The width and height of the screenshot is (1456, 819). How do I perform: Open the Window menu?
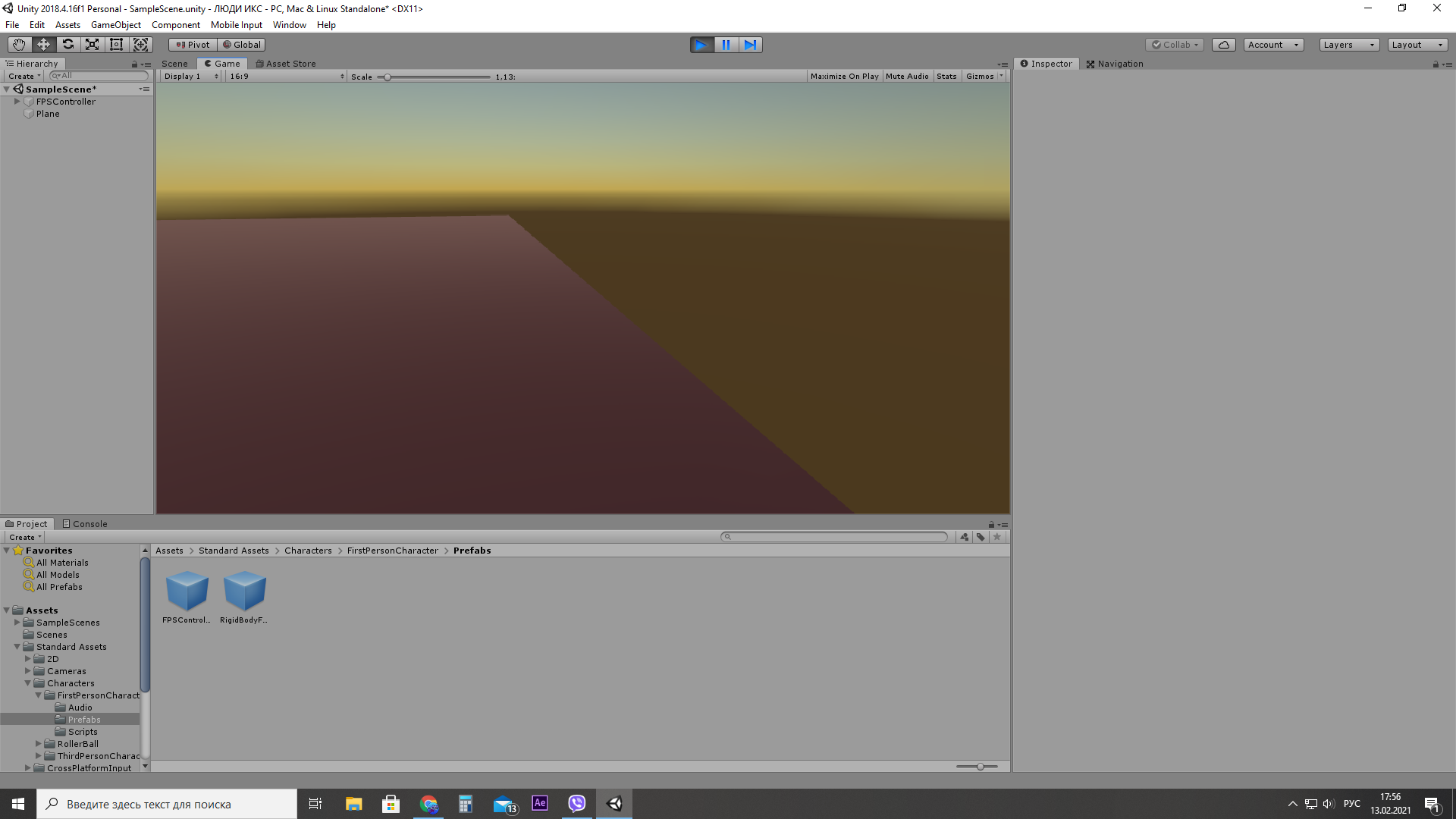pos(290,25)
